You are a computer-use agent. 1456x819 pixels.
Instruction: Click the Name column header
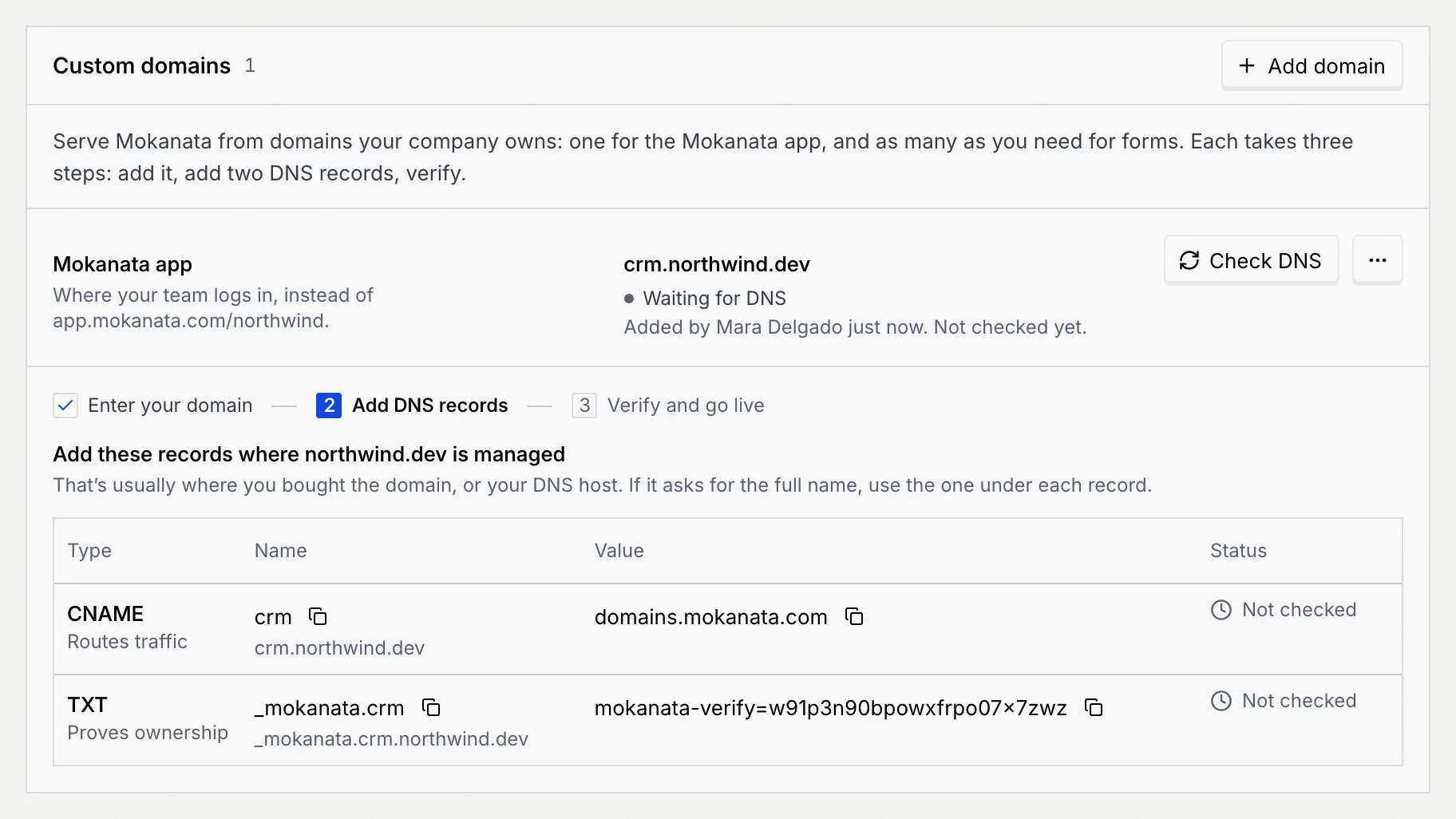(x=280, y=551)
